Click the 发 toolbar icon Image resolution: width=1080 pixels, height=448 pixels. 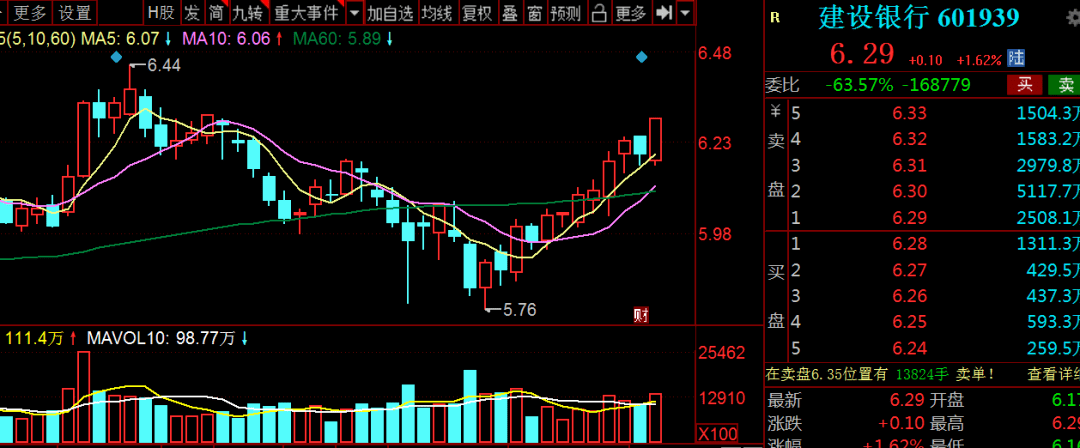point(193,12)
